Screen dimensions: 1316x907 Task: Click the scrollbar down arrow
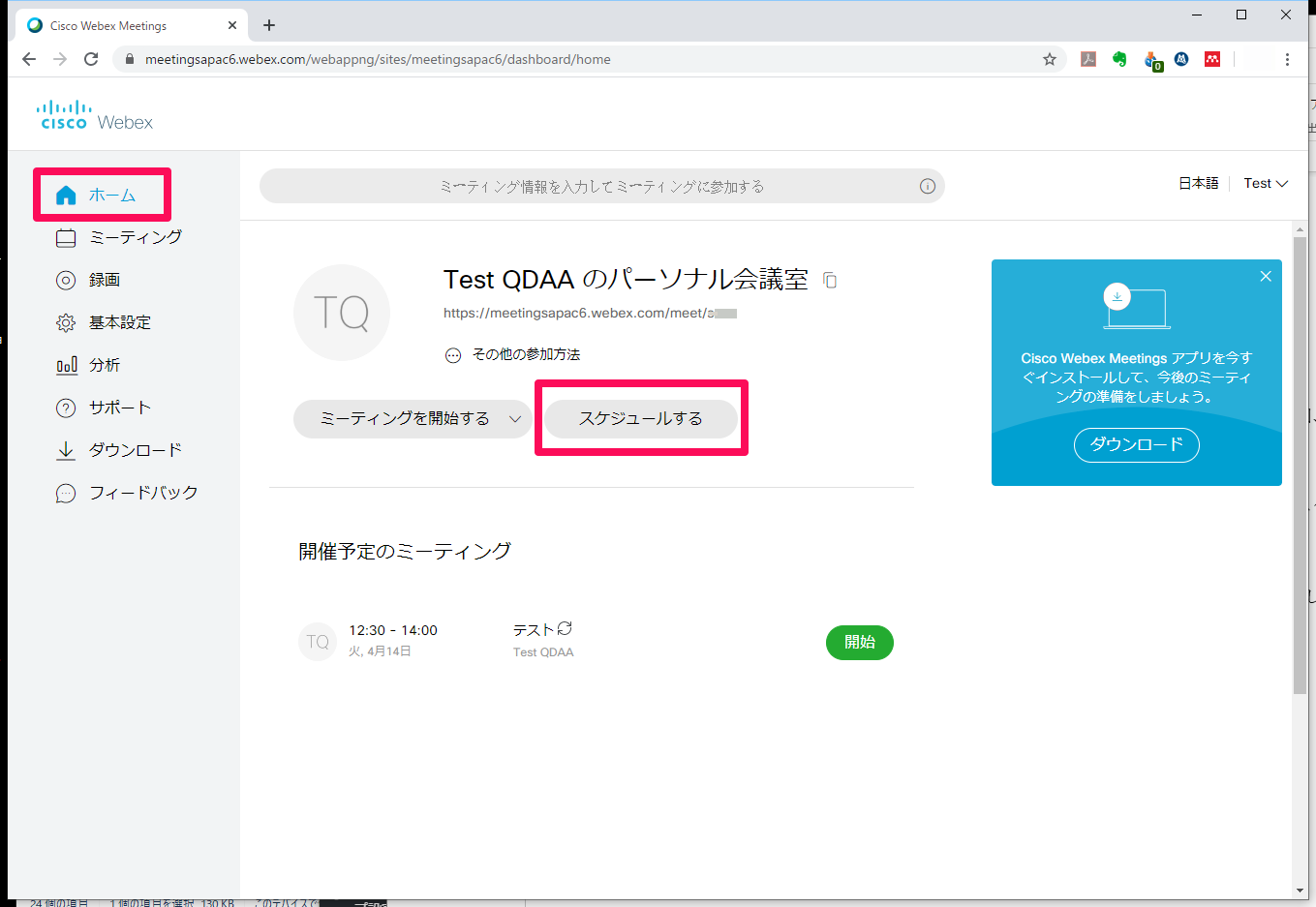1300,891
